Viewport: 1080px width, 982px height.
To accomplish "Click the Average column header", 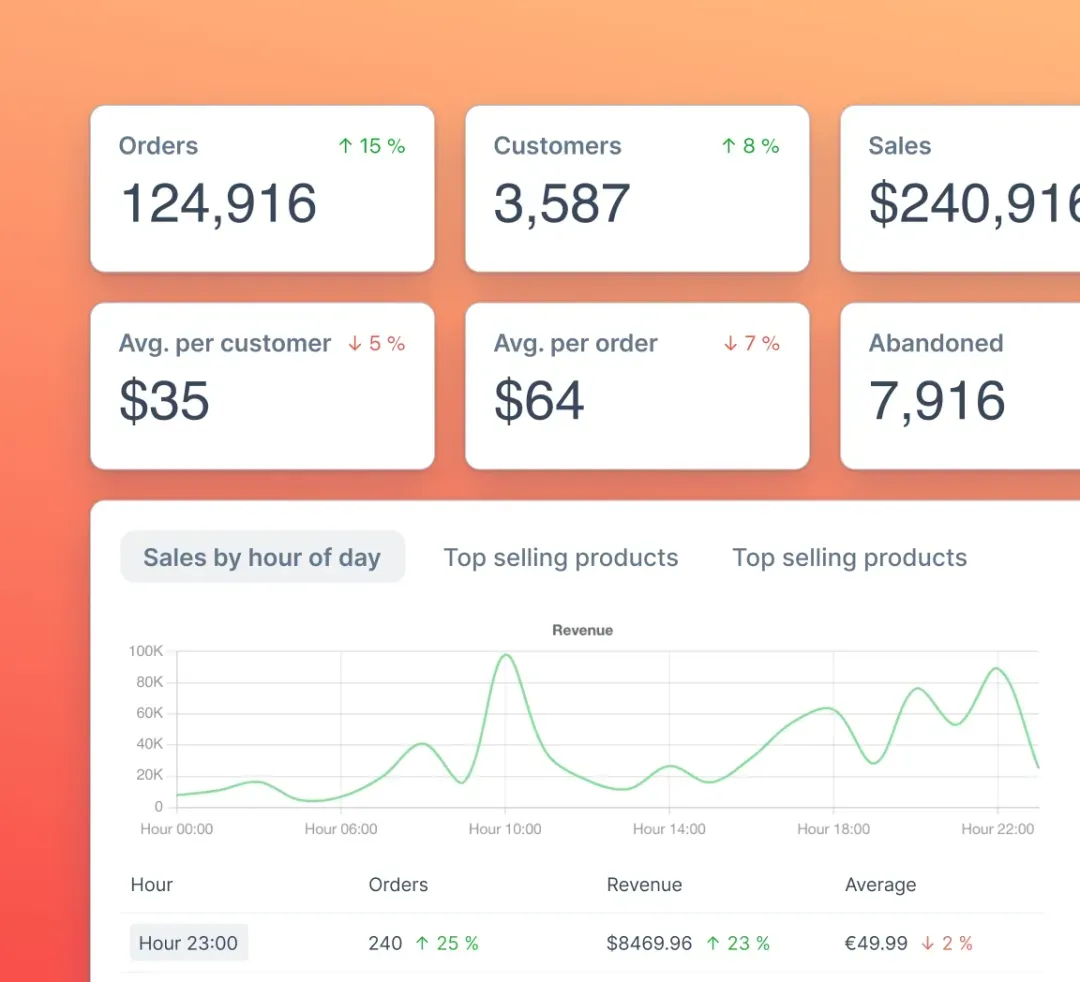I will pos(880,885).
